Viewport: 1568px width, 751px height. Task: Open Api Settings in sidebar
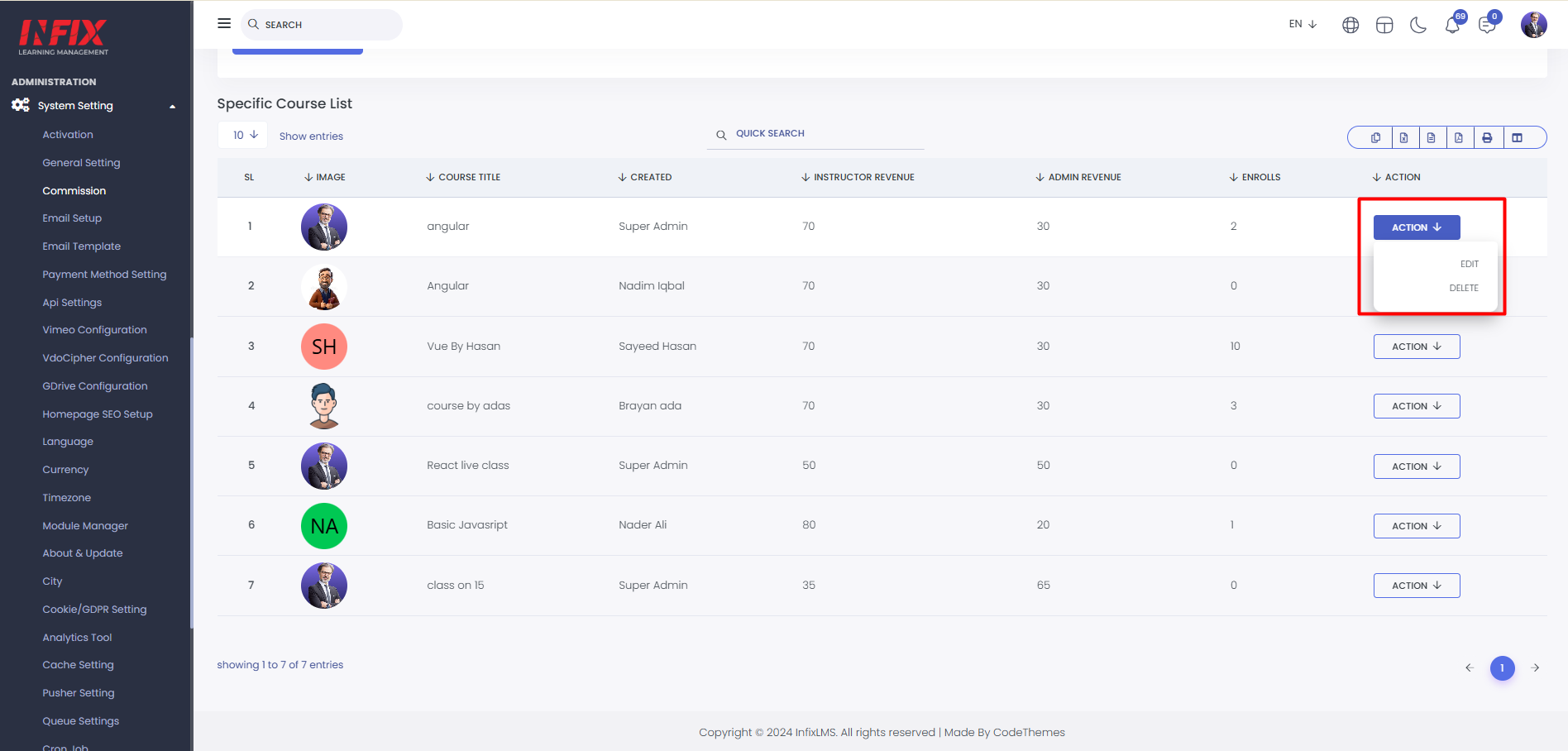pyautogui.click(x=72, y=303)
